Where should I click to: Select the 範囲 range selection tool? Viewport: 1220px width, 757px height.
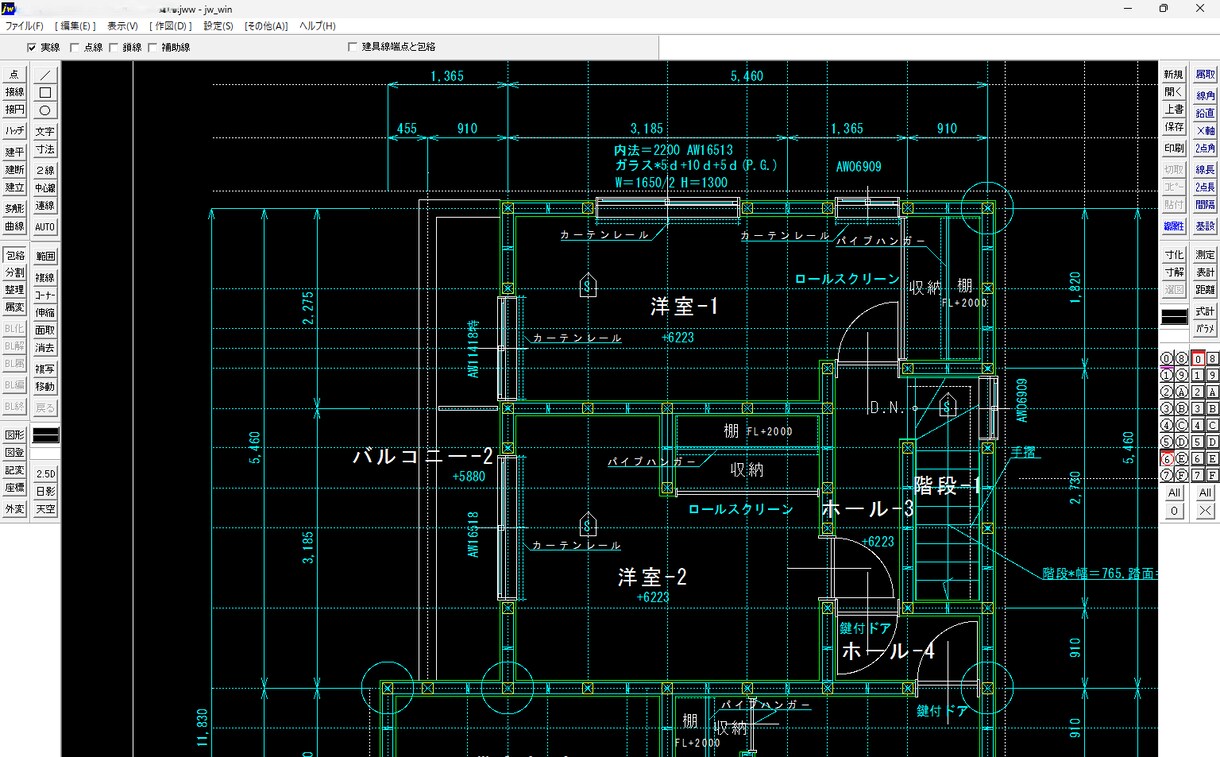[x=45, y=256]
